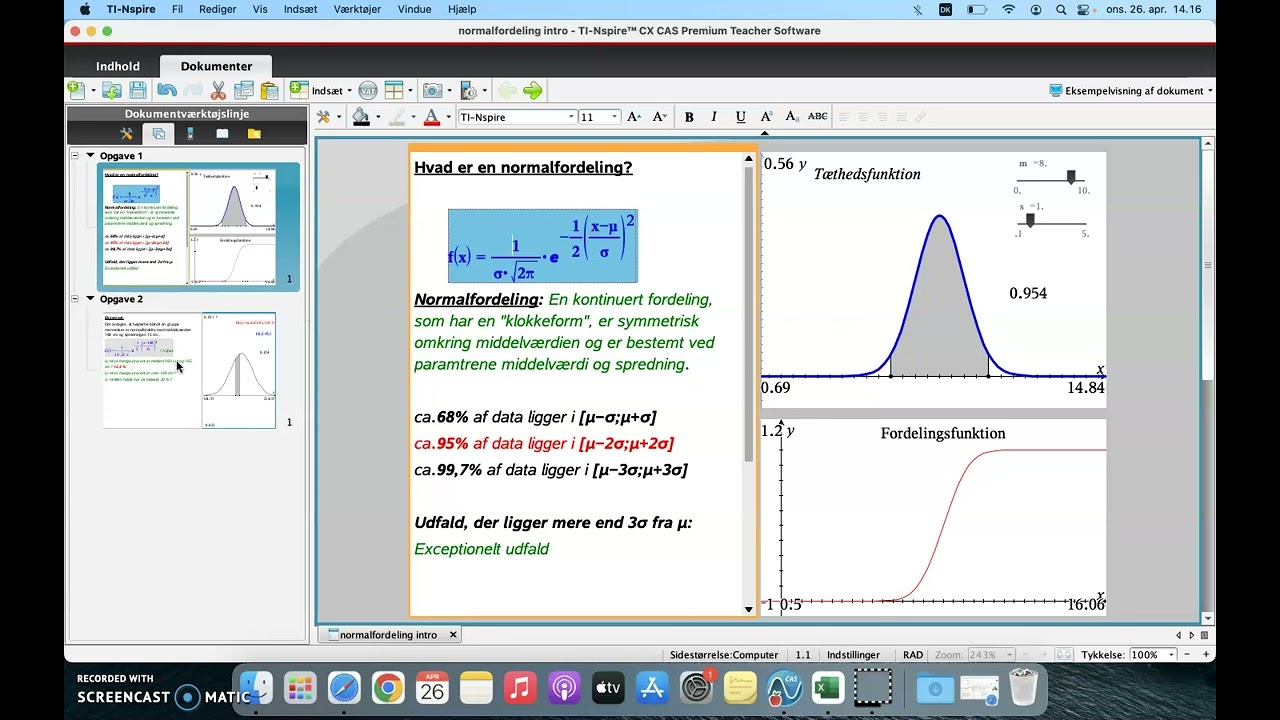Click Sidestørrelse:Computer in status bar
The image size is (1280, 720).
click(x=724, y=655)
